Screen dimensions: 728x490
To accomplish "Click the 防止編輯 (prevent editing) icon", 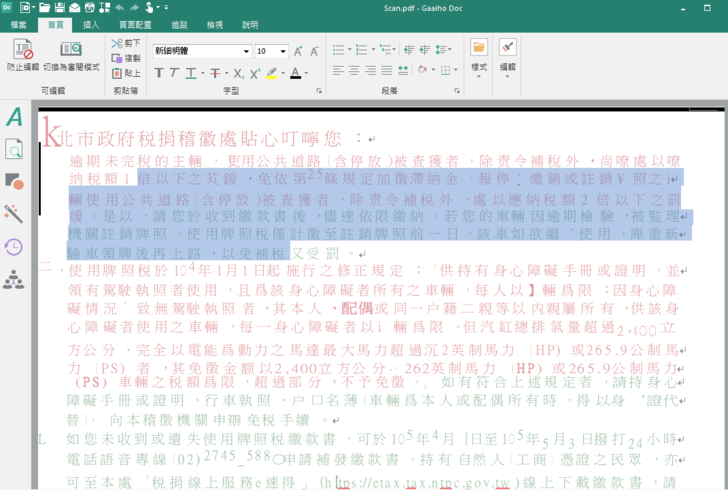I will pyautogui.click(x=22, y=50).
